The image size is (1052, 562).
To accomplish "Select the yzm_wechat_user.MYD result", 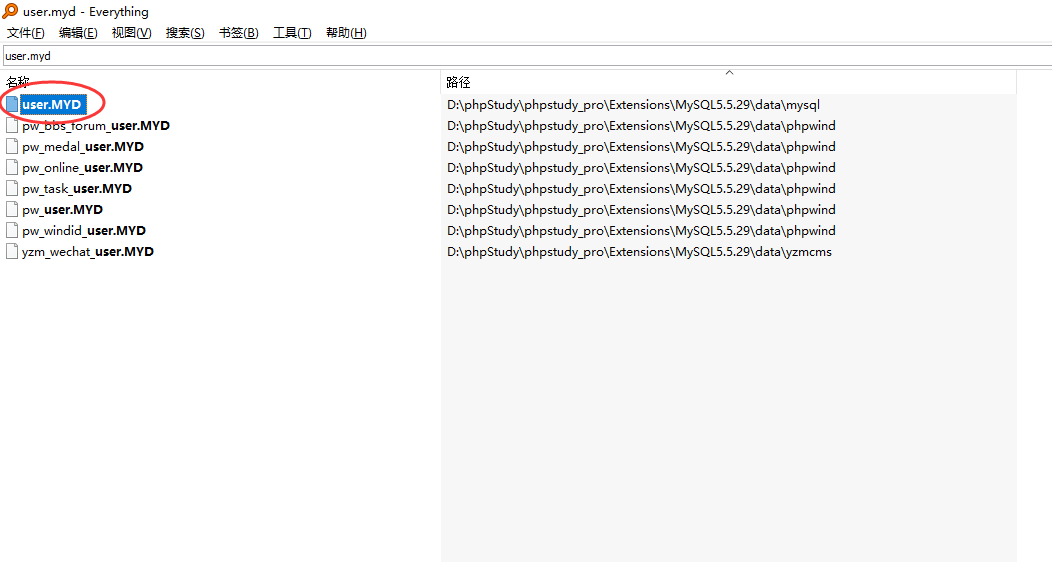I will [x=88, y=251].
